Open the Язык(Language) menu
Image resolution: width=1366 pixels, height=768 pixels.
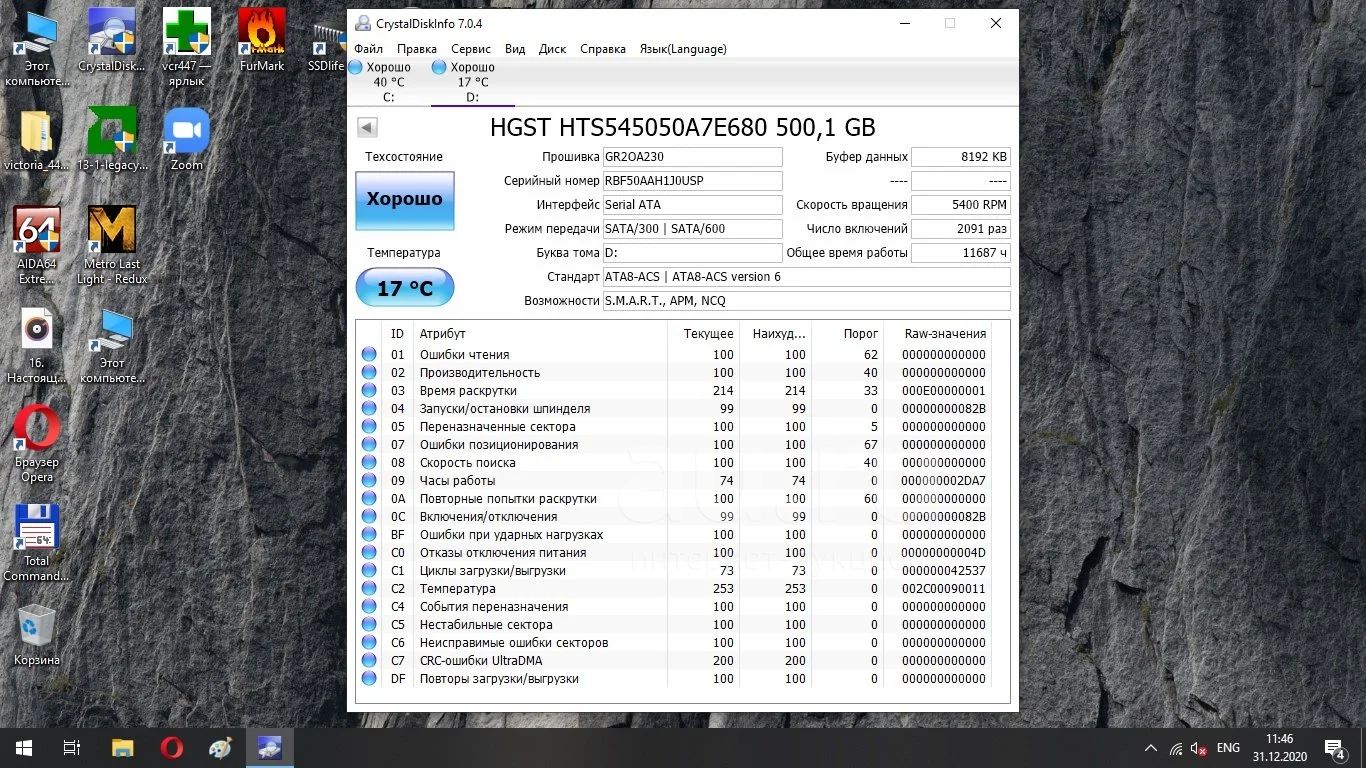683,49
